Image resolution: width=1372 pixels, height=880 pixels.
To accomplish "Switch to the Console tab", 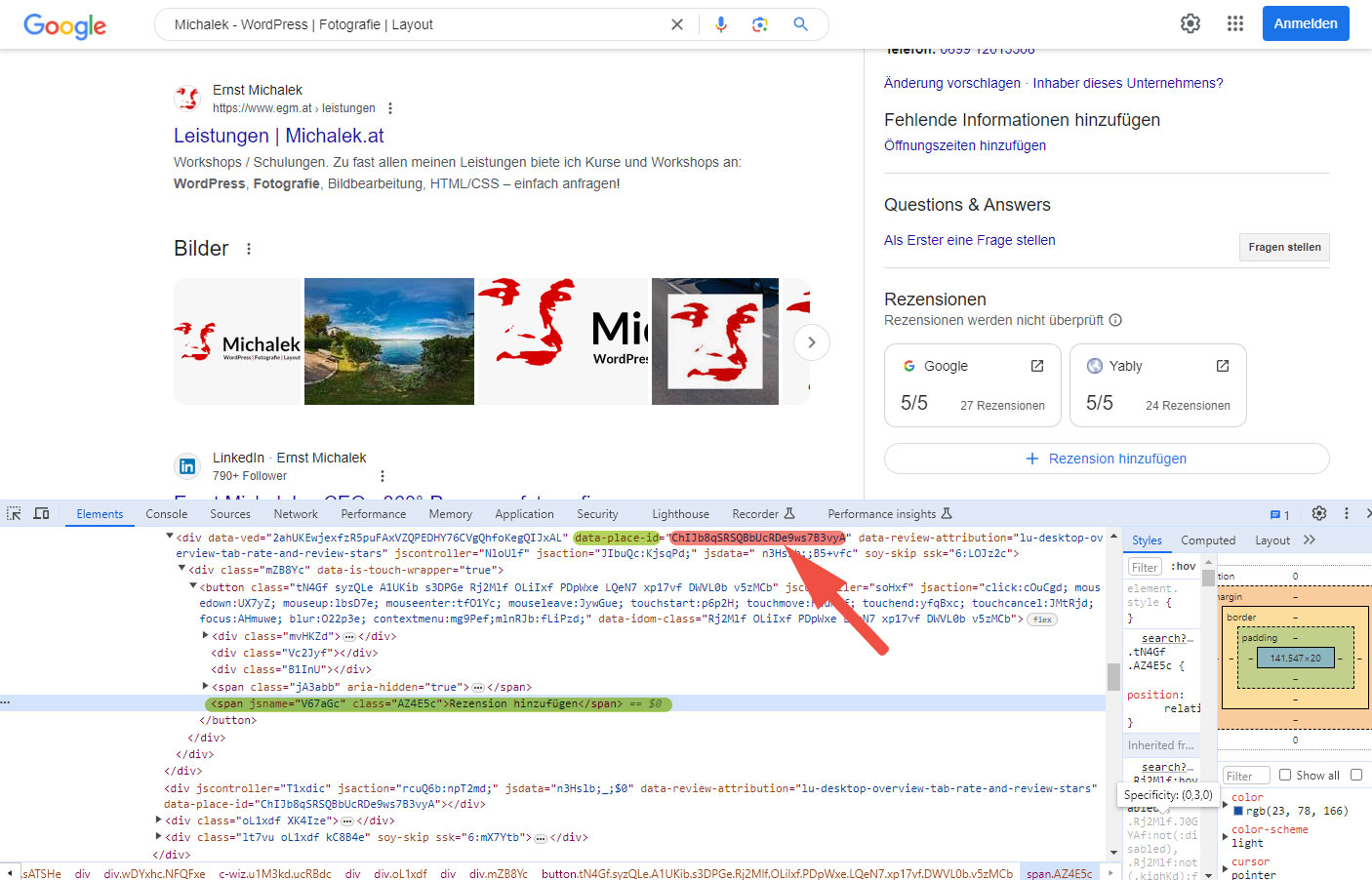I will pyautogui.click(x=167, y=514).
